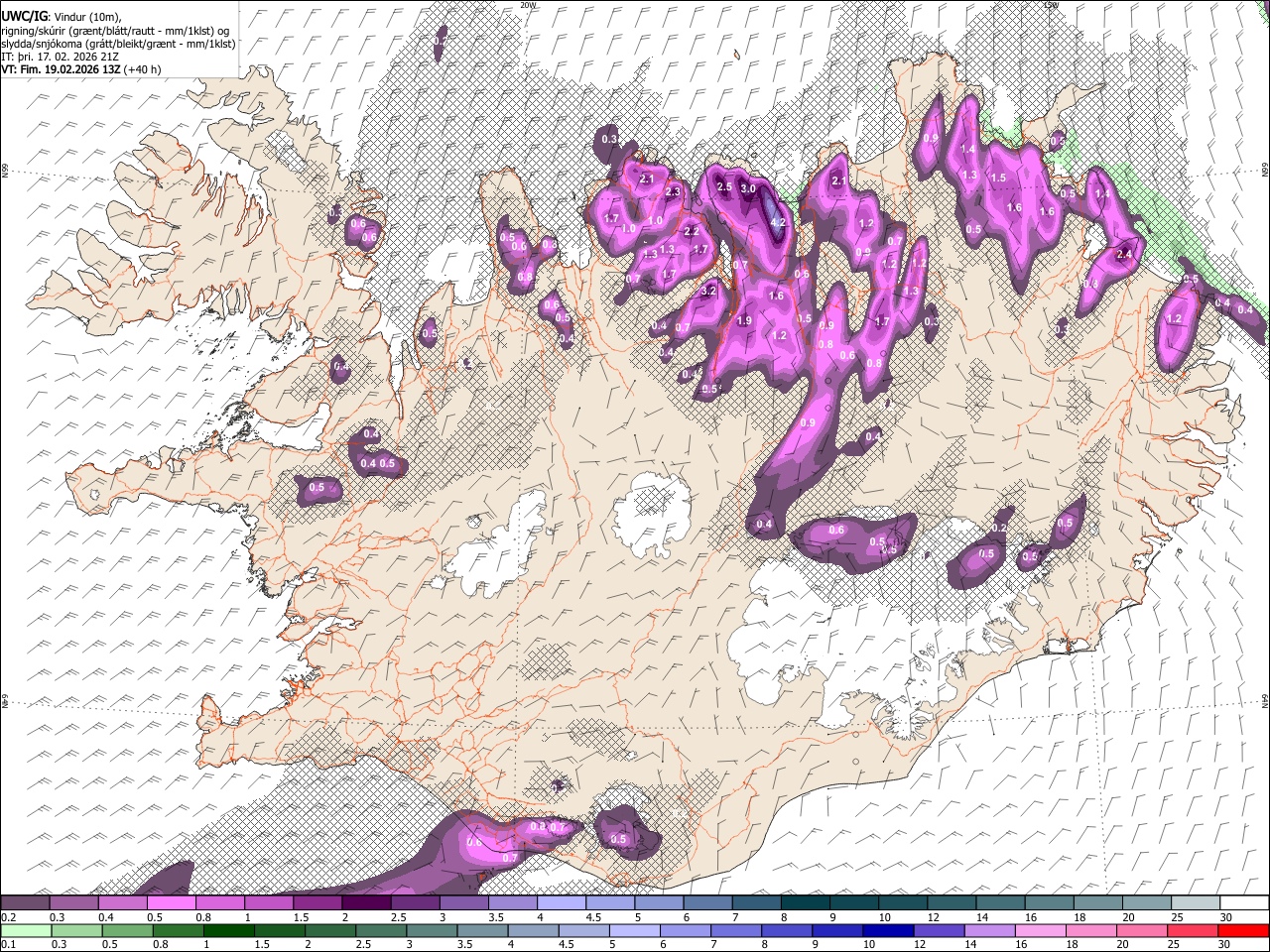Viewport: 1270px width, 952px height.
Task: Click the 2.4 value in the northeast
Action: [1124, 255]
